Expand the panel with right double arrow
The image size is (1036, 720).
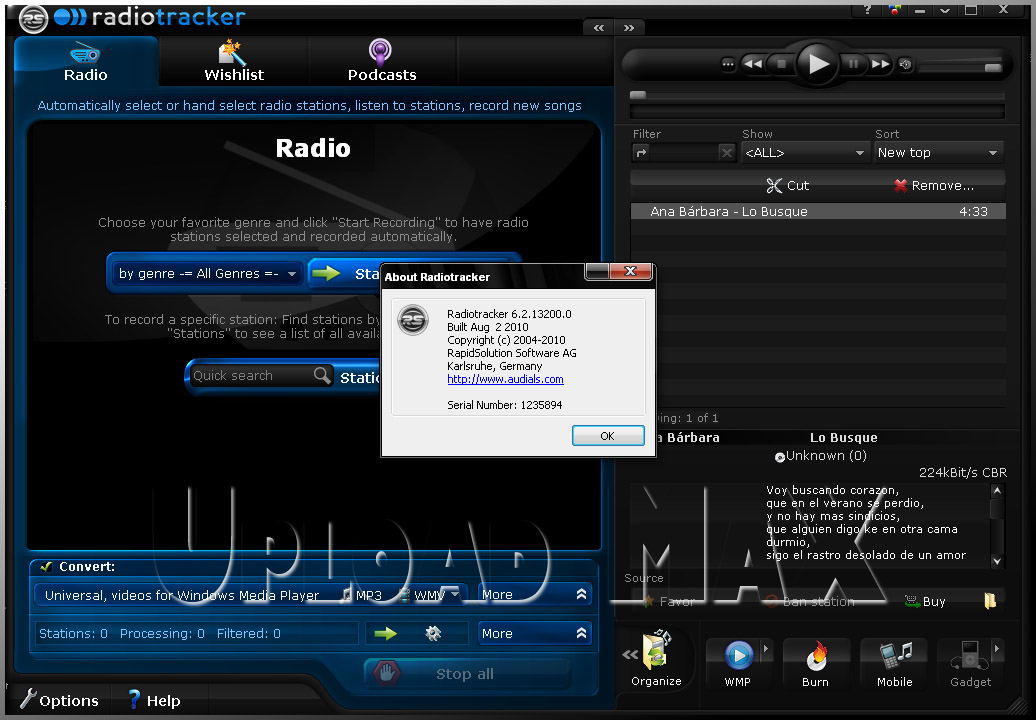629,28
